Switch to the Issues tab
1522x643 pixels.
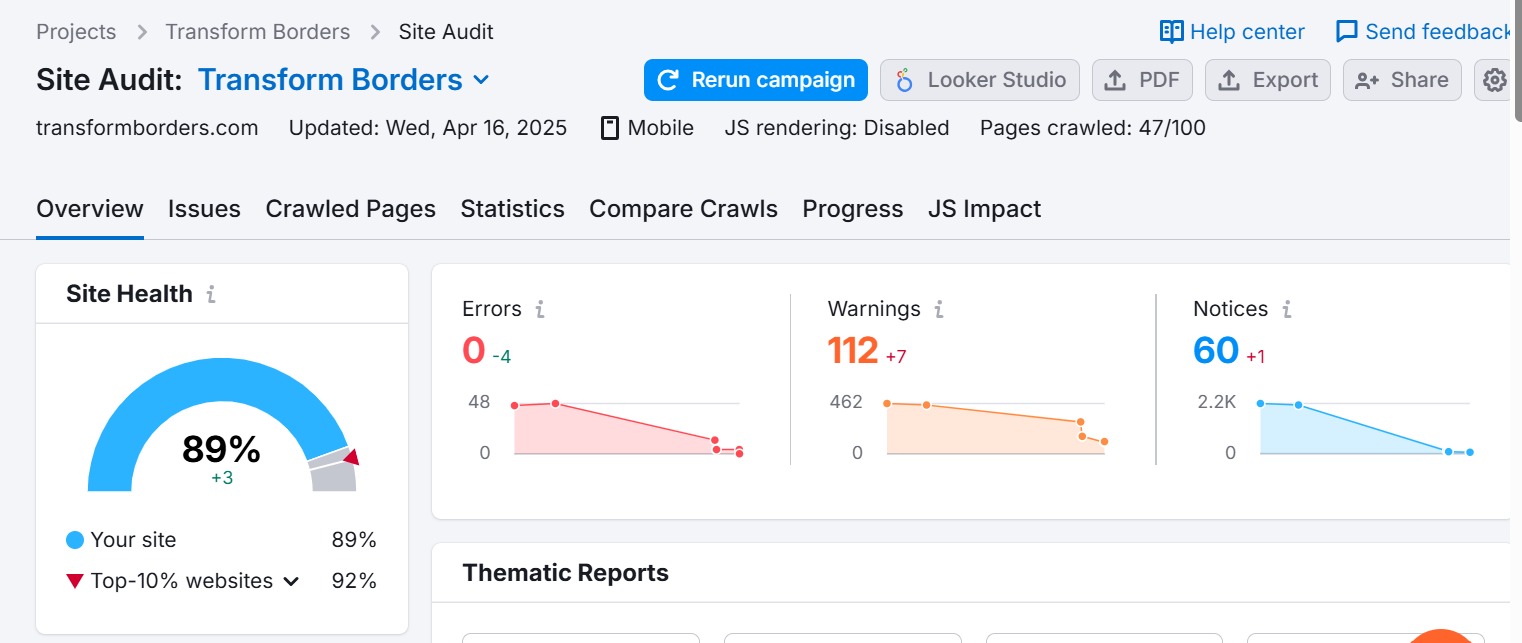click(204, 209)
